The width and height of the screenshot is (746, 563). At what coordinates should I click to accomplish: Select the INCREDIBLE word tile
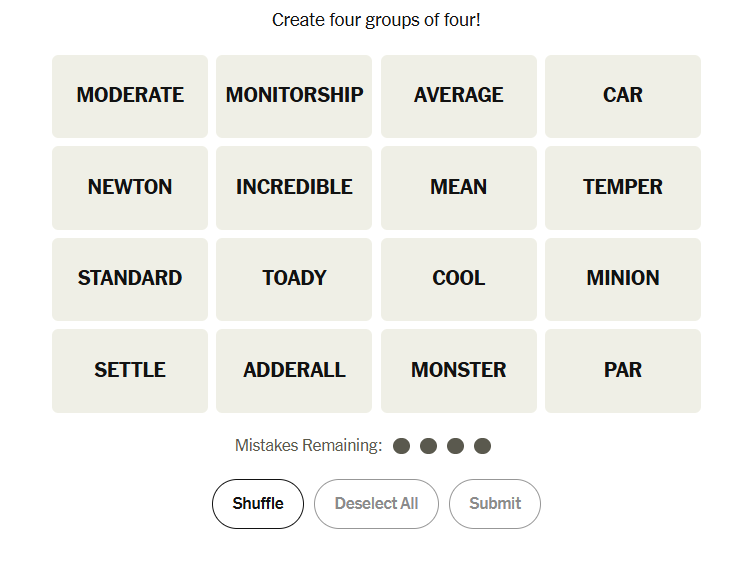(294, 187)
